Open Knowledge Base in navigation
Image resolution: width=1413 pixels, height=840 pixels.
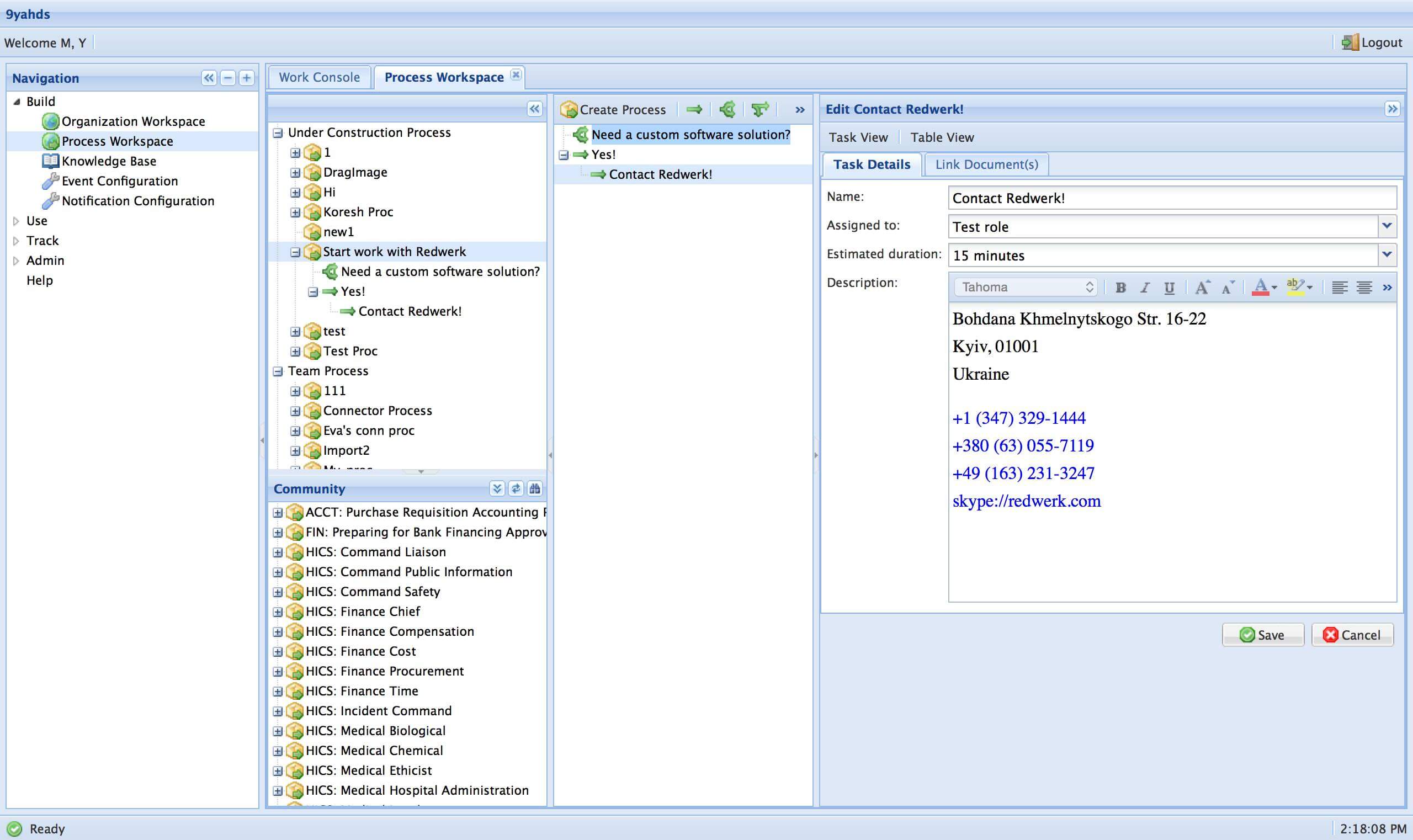109,161
